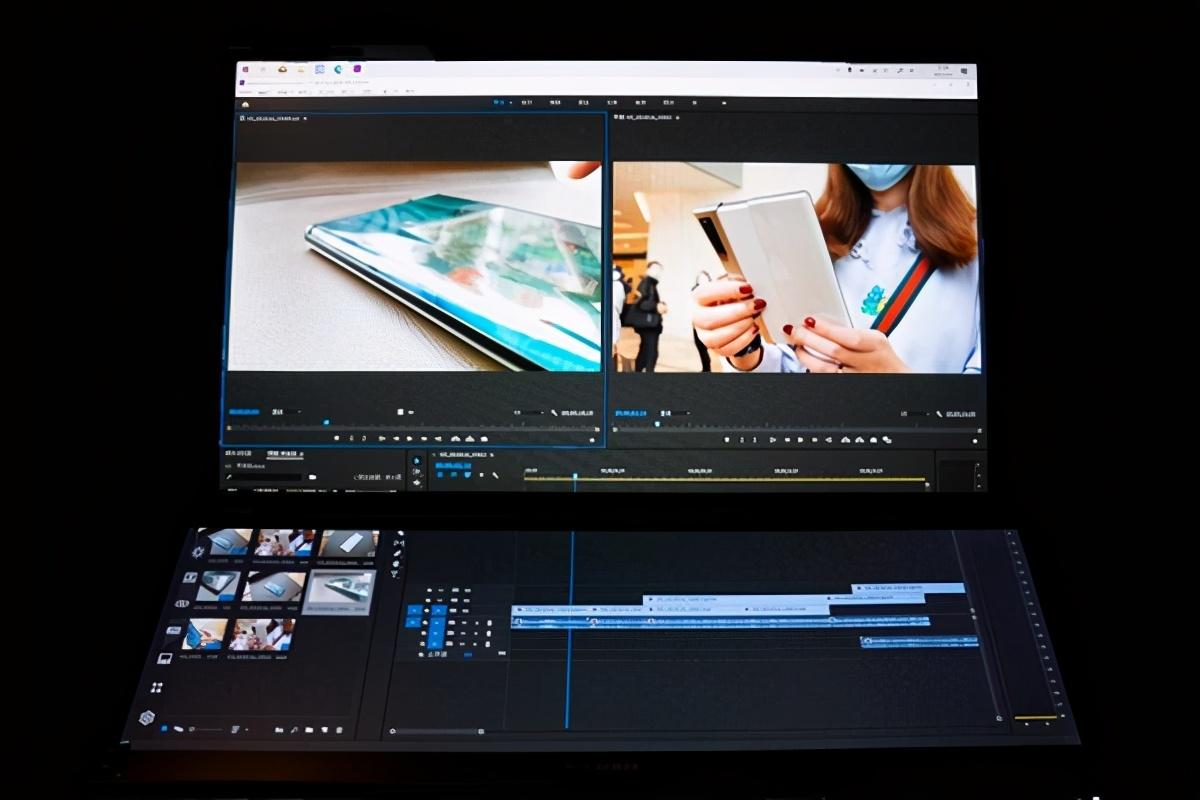
Task: Click the purple app icon on taskbar
Action: pyautogui.click(x=357, y=69)
